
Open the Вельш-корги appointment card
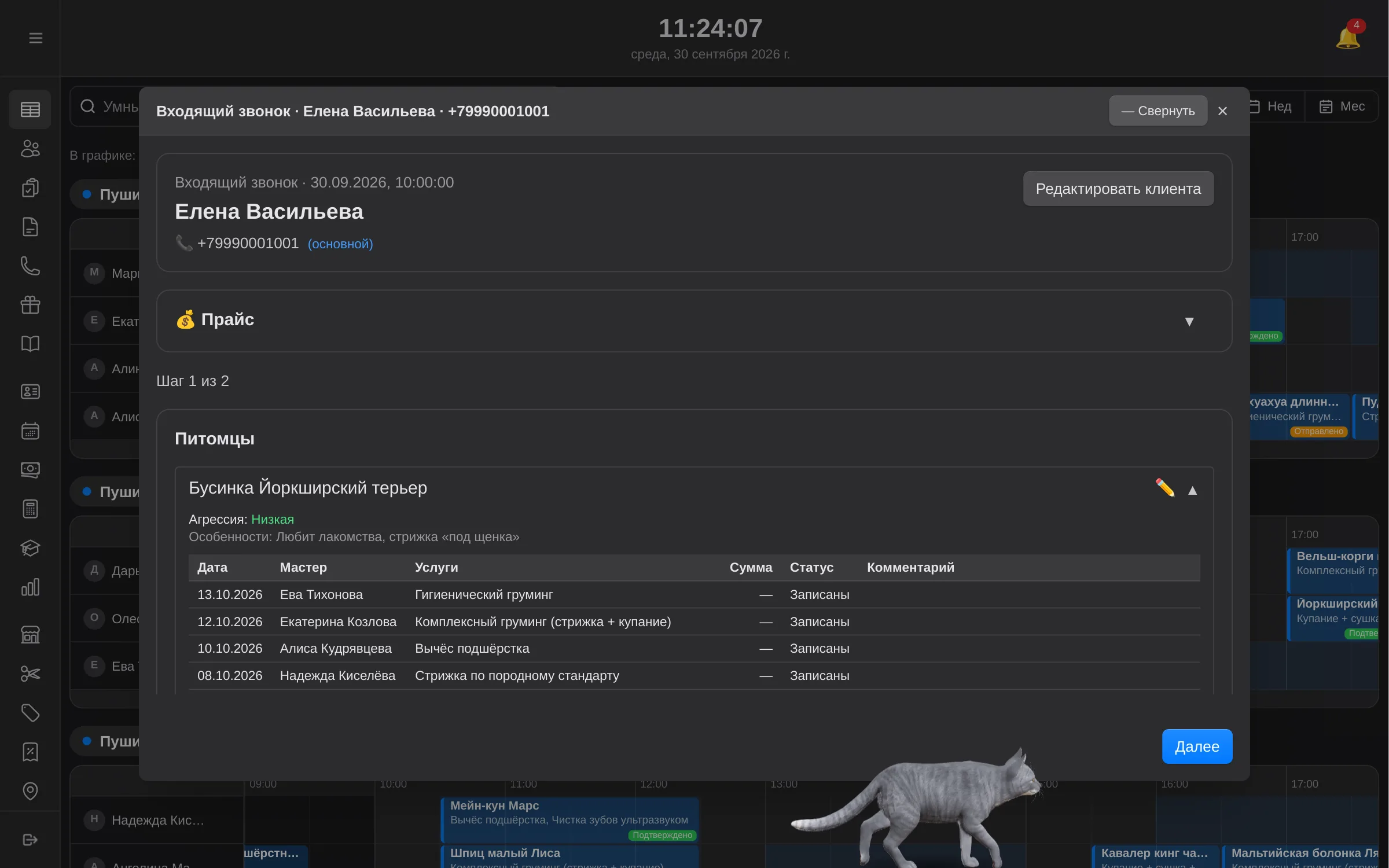coord(1333,570)
